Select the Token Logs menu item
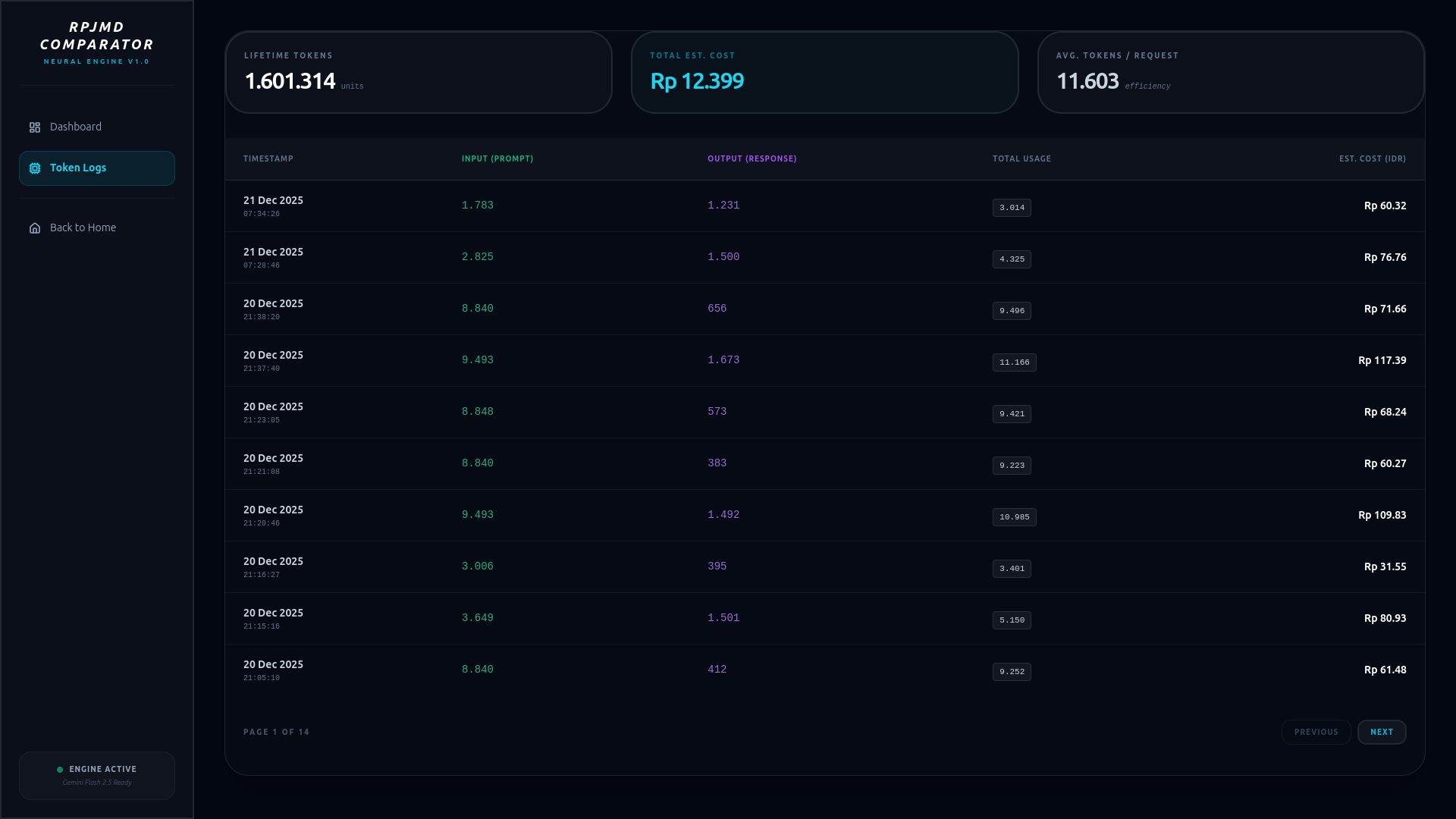This screenshot has width=1456, height=819. click(x=97, y=168)
